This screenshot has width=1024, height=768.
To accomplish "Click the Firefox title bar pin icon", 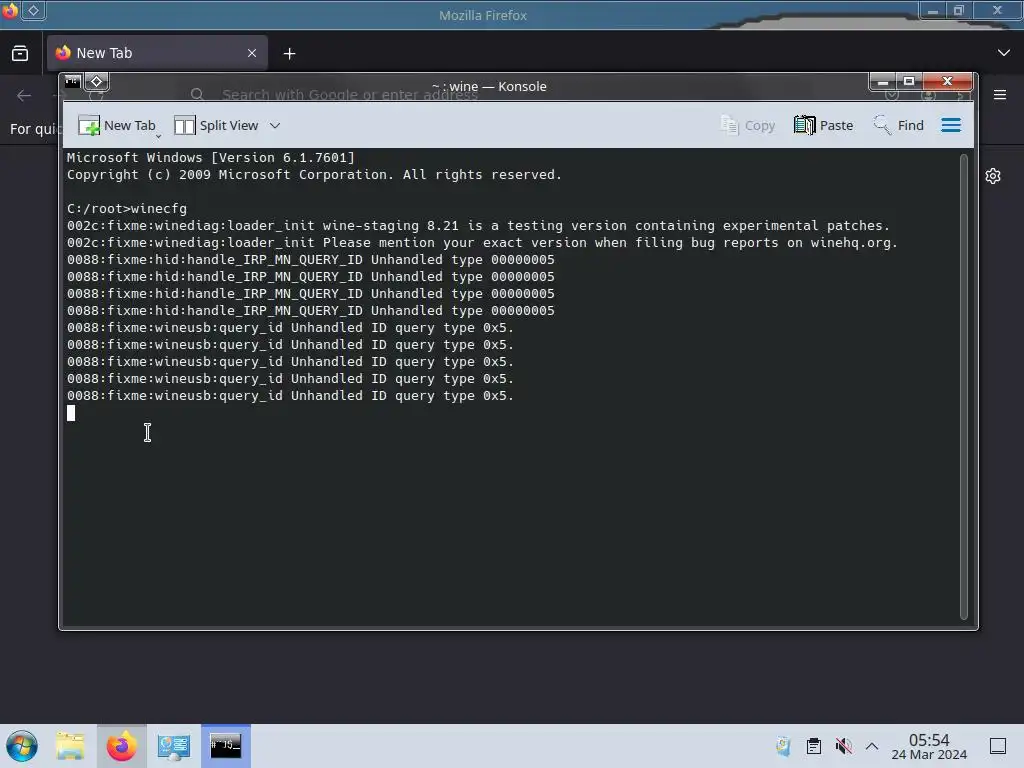I will (x=33, y=10).
